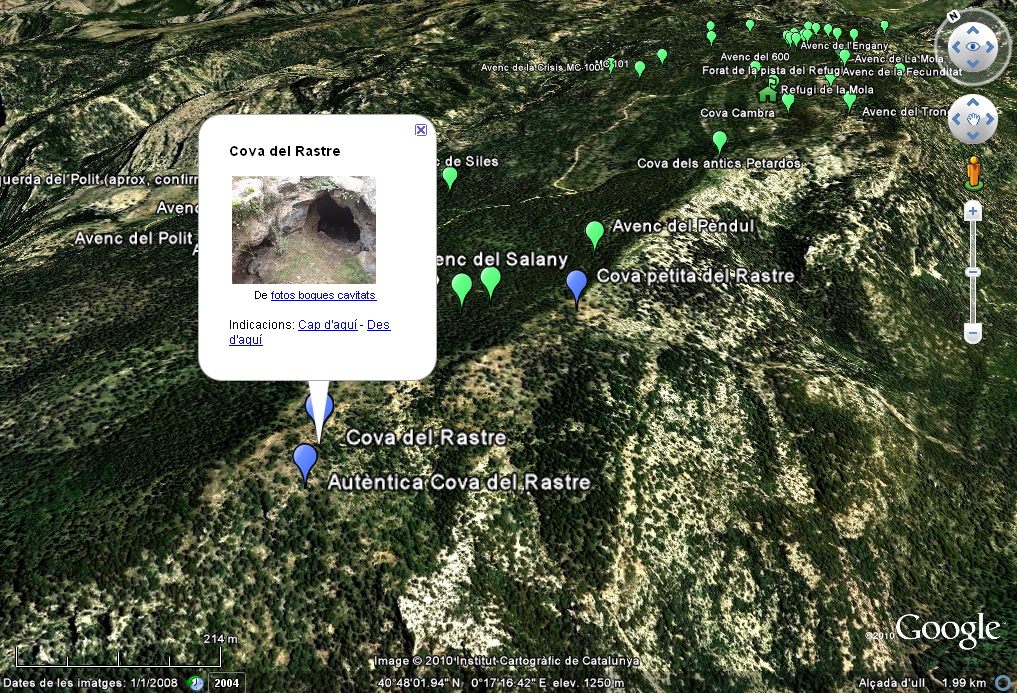Select the Avenc del Pèndul green placemark
The height and width of the screenshot is (693, 1017).
coord(595,234)
